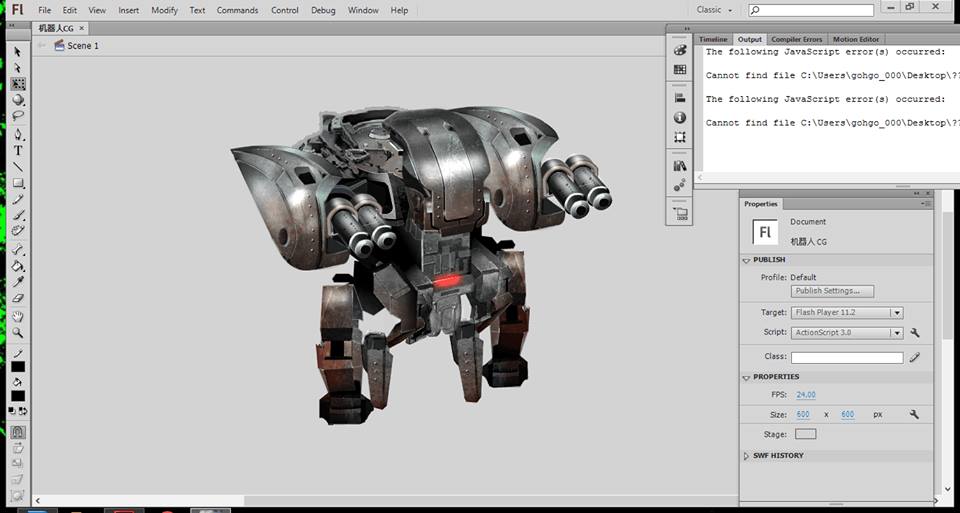Collapse the Tools panel double arrows
The width and height of the screenshot is (960, 513).
point(12,26)
